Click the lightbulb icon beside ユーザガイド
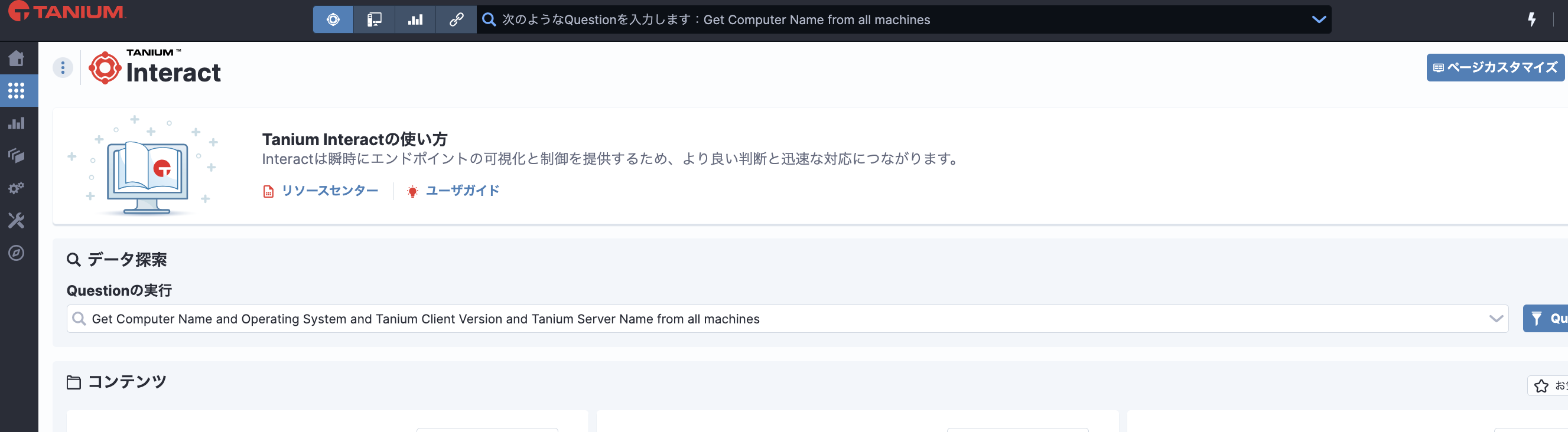The width and height of the screenshot is (1568, 432). click(x=413, y=192)
